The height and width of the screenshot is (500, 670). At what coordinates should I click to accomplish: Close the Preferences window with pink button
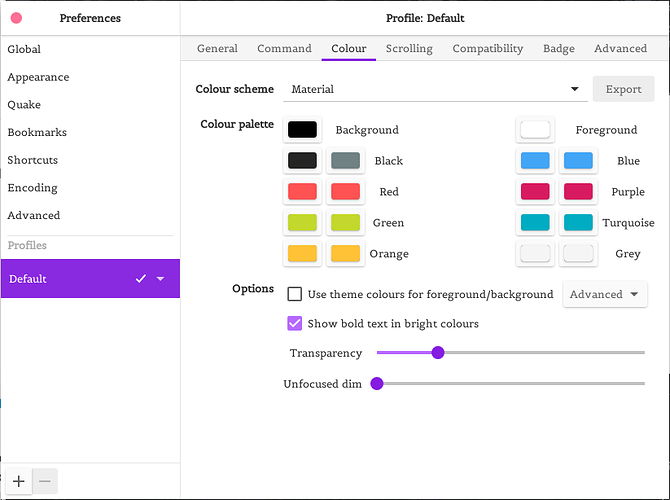click(16, 18)
